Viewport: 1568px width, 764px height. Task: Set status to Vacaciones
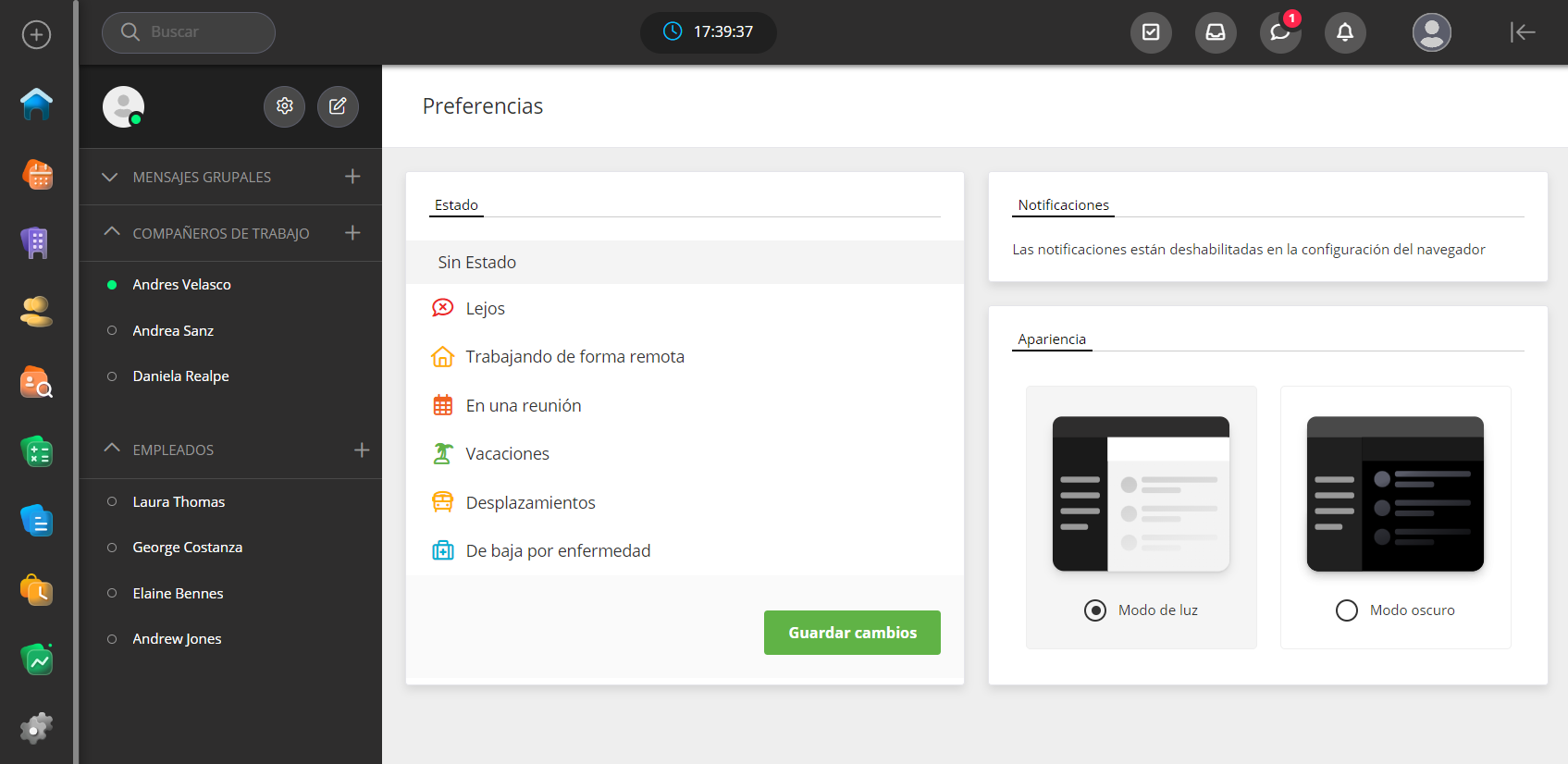(507, 454)
